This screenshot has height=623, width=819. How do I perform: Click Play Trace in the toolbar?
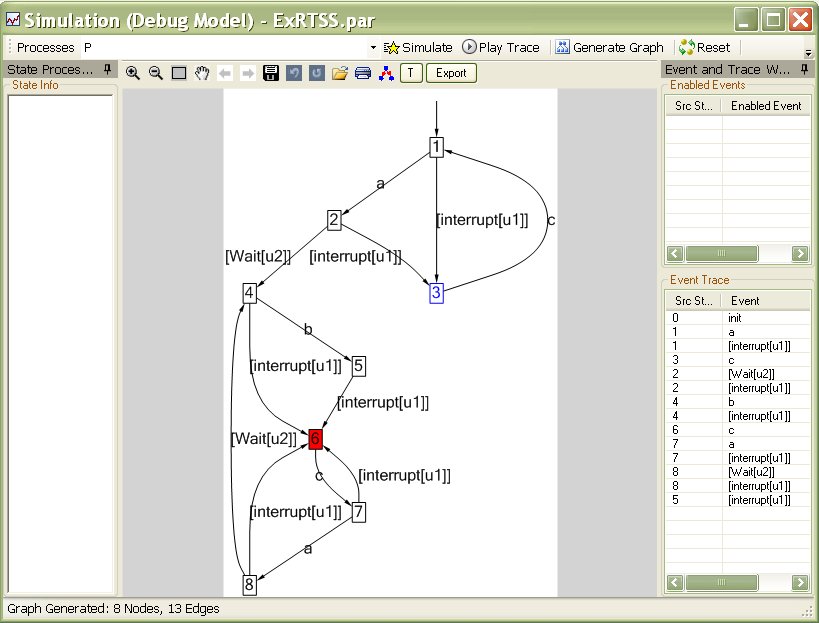click(501, 48)
